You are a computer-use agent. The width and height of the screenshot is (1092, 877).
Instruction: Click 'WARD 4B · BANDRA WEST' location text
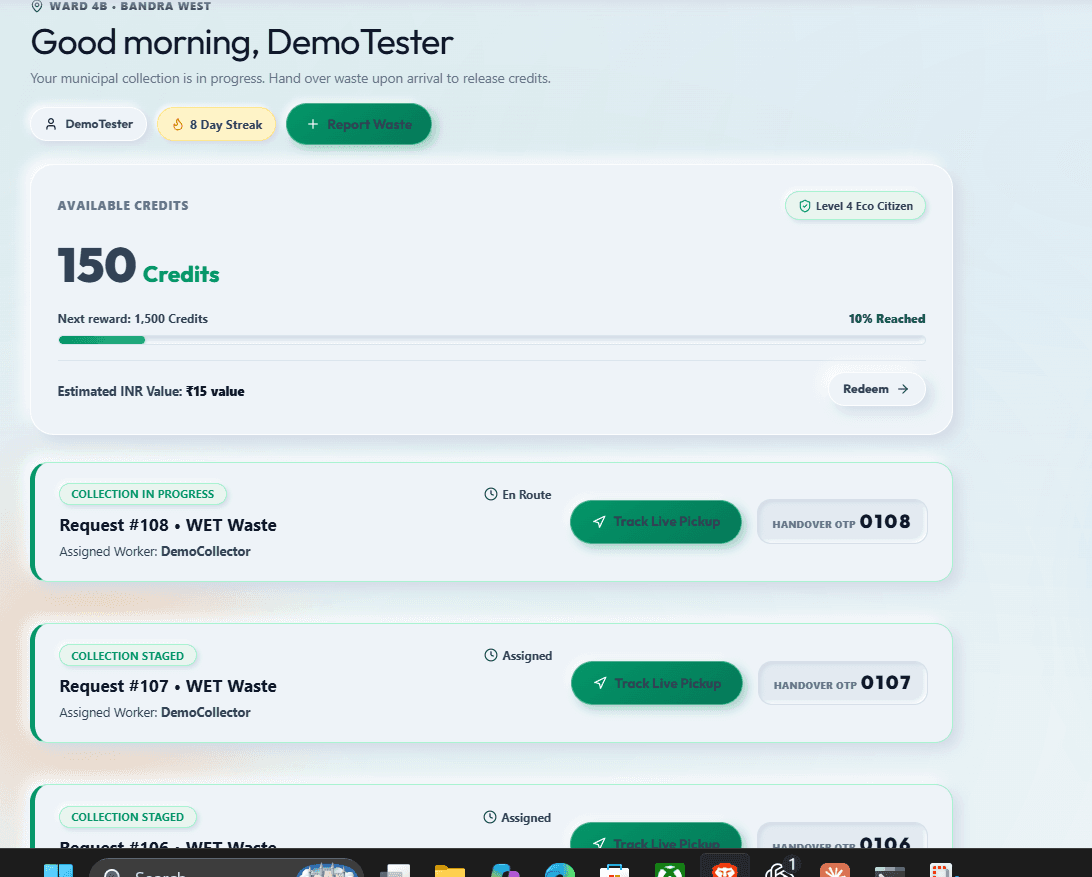coord(130,6)
